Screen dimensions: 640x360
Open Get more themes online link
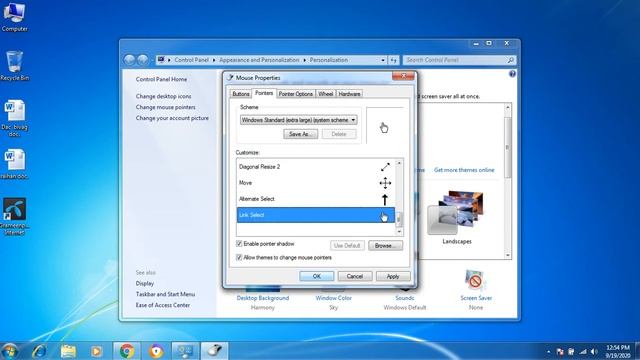(464, 170)
